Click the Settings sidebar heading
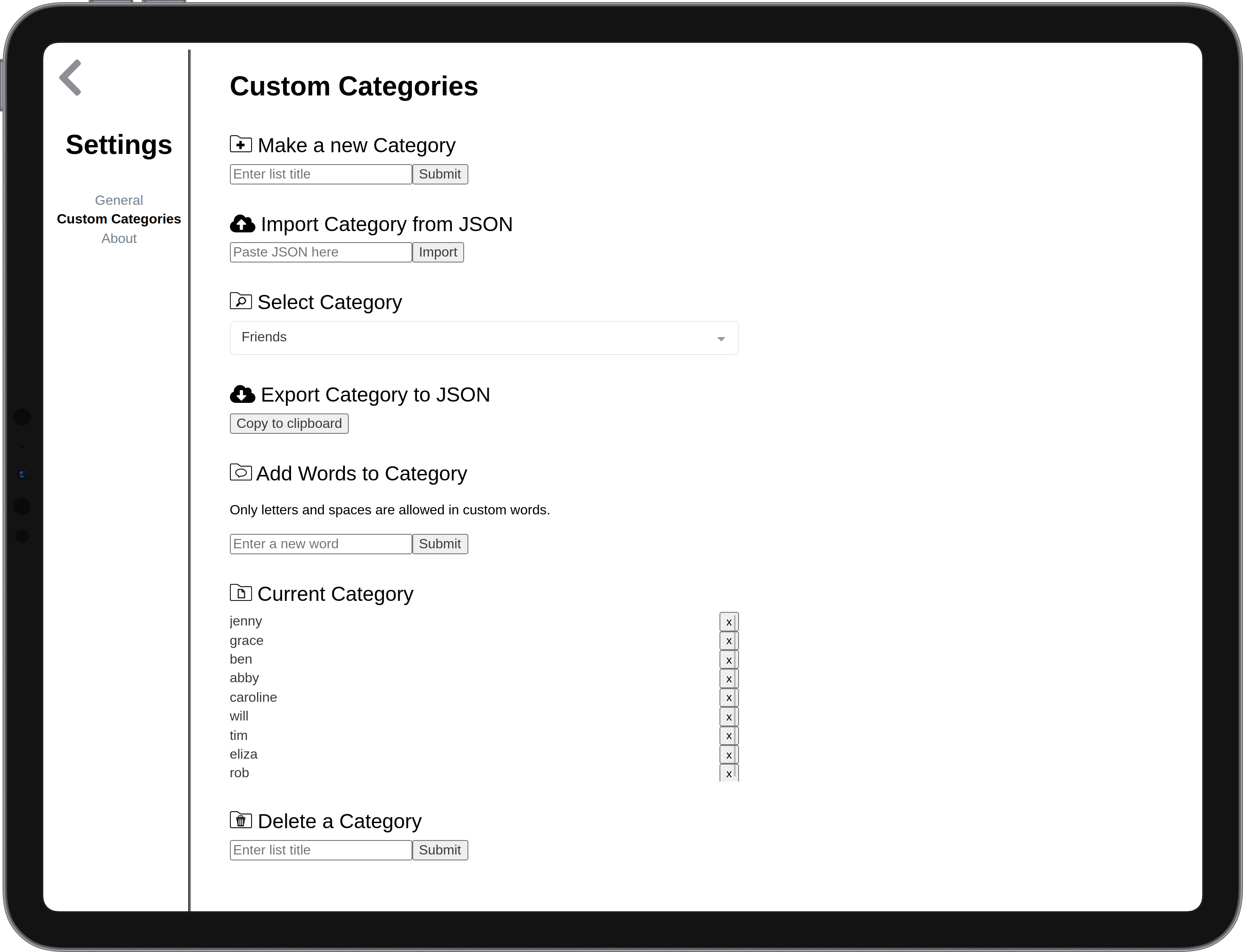Screen dimensions: 1243x952 click(119, 145)
